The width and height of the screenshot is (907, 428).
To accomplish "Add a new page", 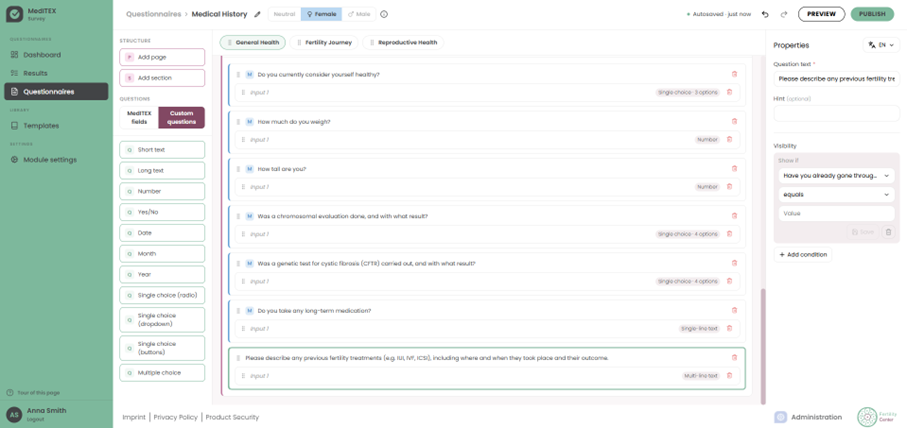I will tap(162, 57).
